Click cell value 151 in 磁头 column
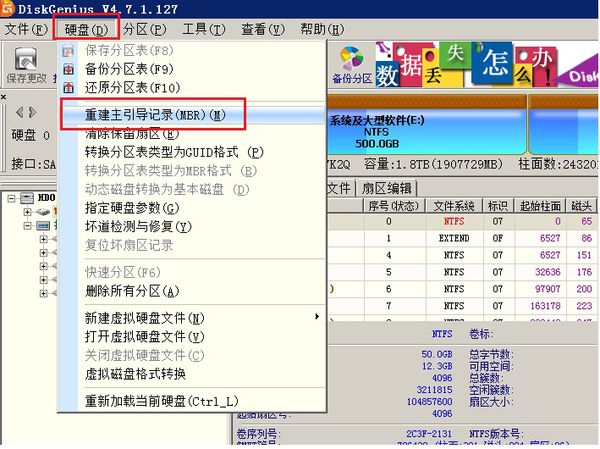Screen dimensions: 600x449 584,255
